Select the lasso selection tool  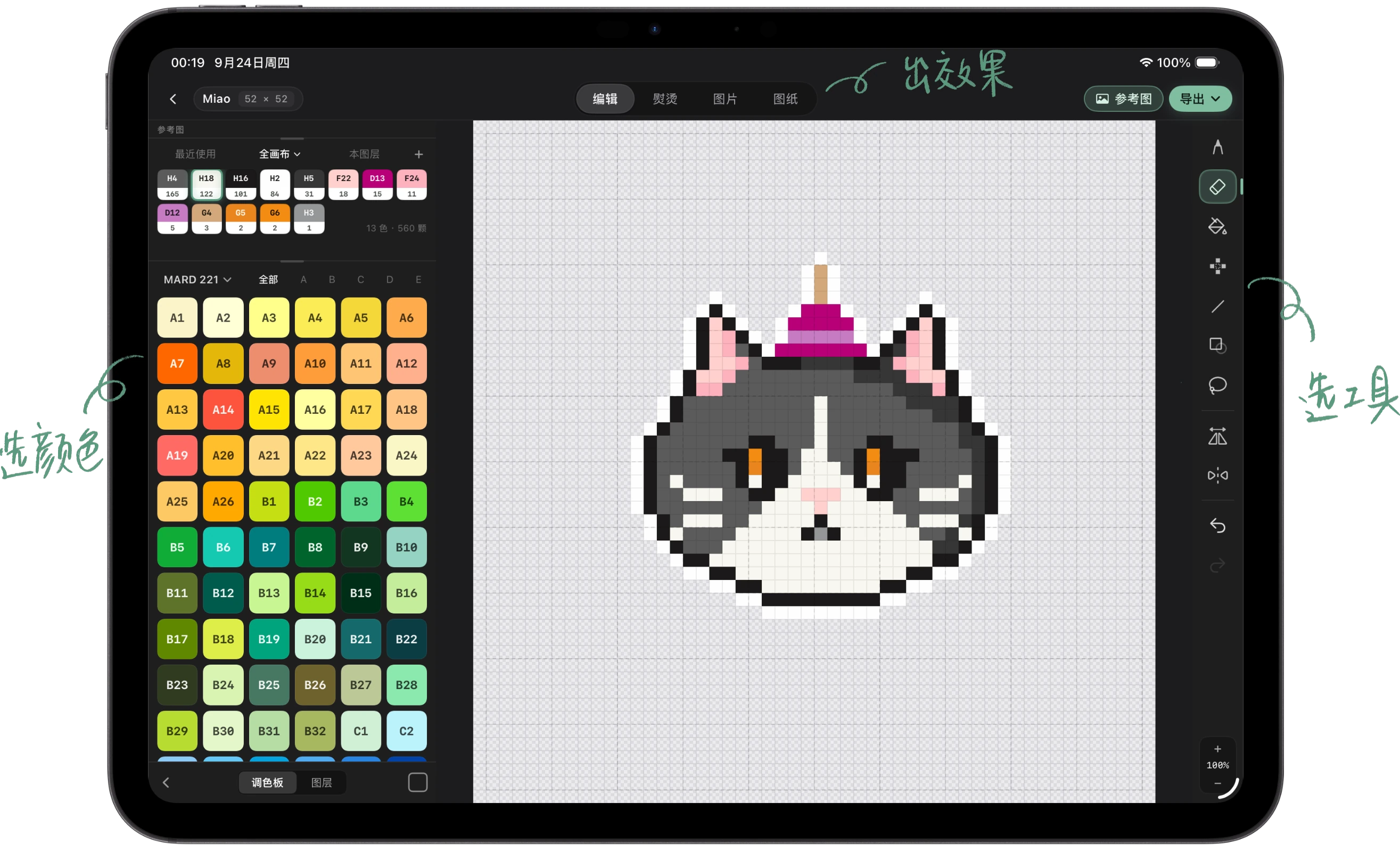click(x=1217, y=386)
